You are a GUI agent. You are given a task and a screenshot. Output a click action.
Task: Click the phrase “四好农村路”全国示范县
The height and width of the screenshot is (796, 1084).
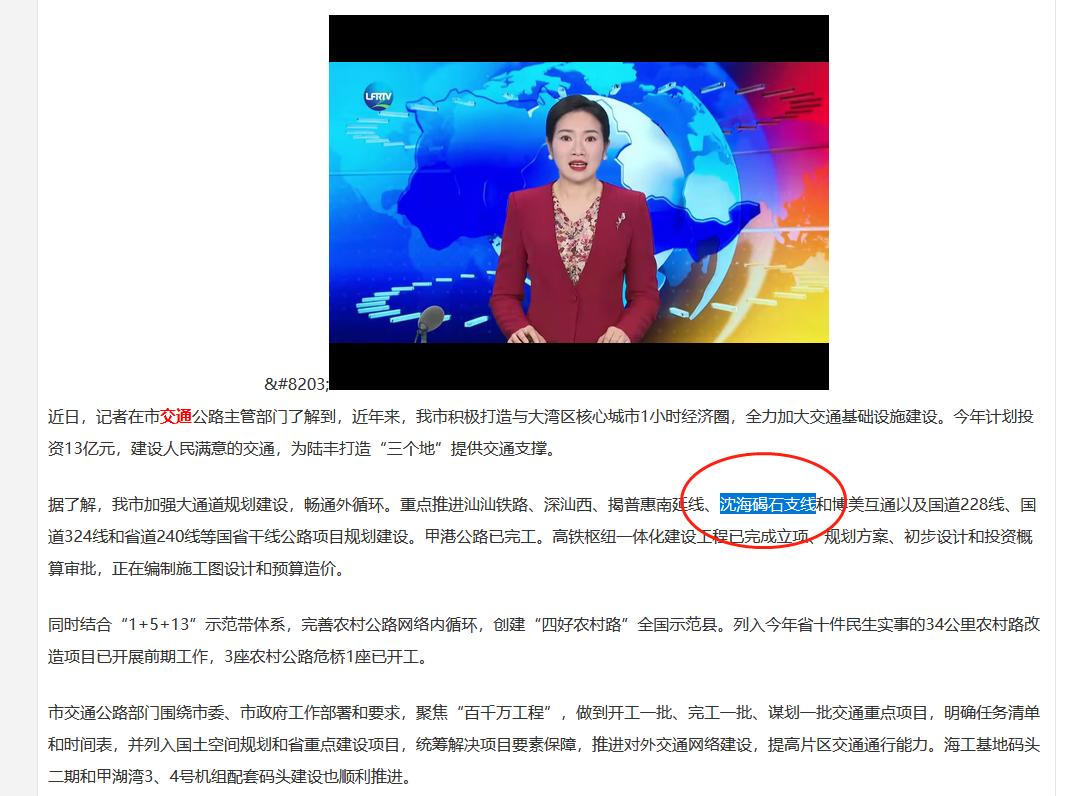(x=624, y=624)
